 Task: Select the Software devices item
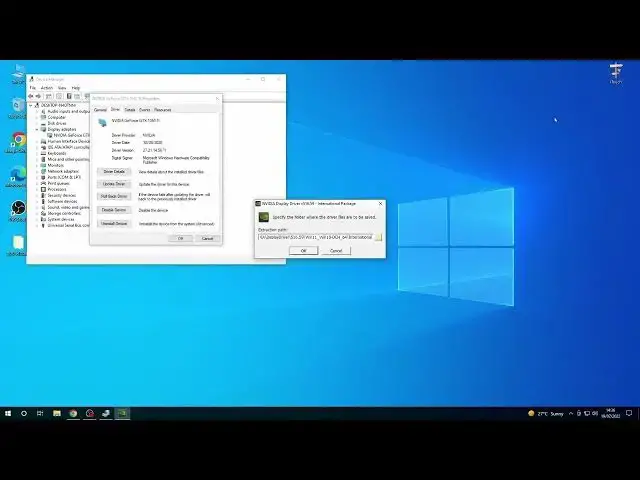(59, 201)
